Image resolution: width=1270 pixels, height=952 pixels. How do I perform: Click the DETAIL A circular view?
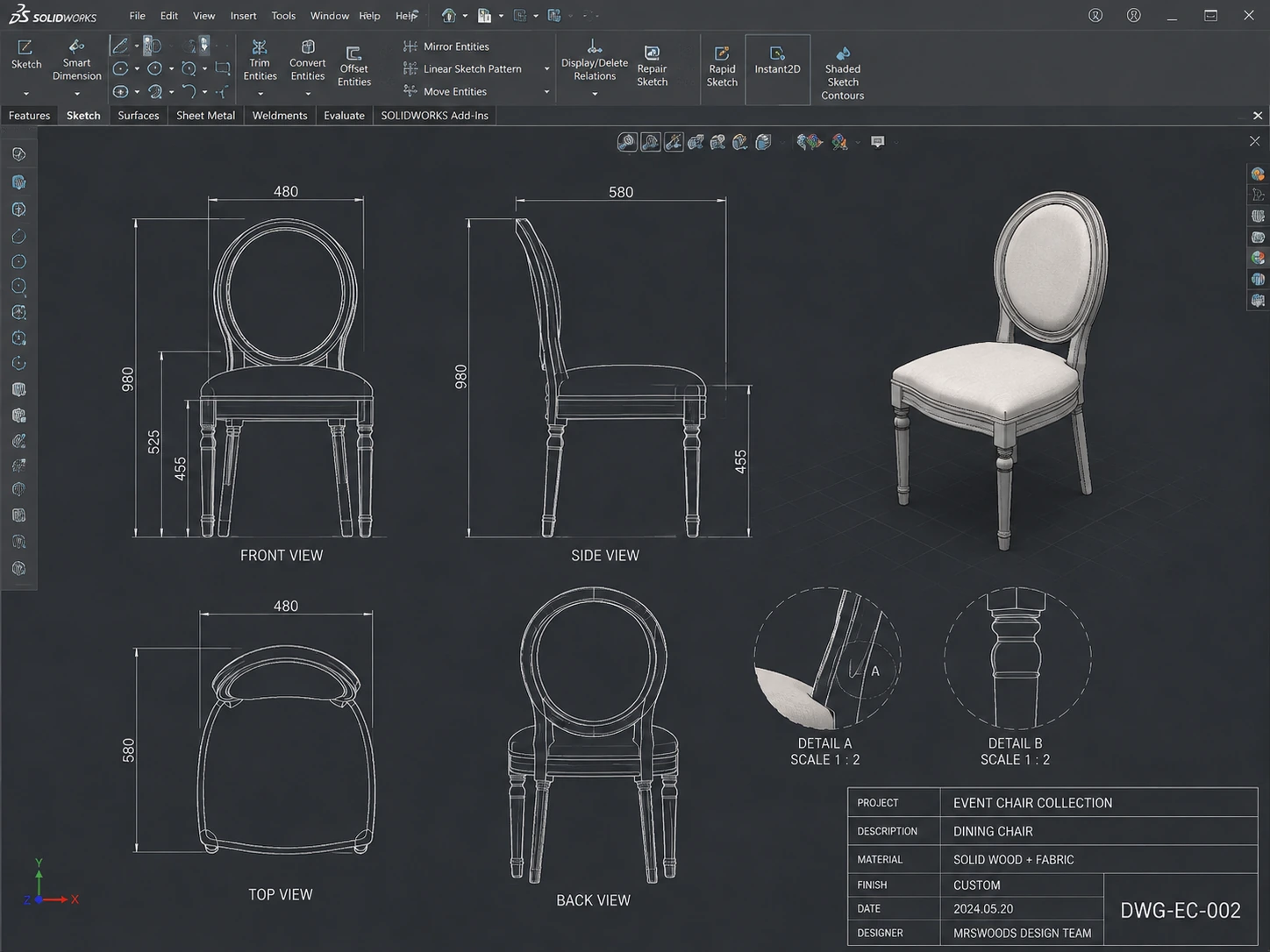click(x=827, y=657)
